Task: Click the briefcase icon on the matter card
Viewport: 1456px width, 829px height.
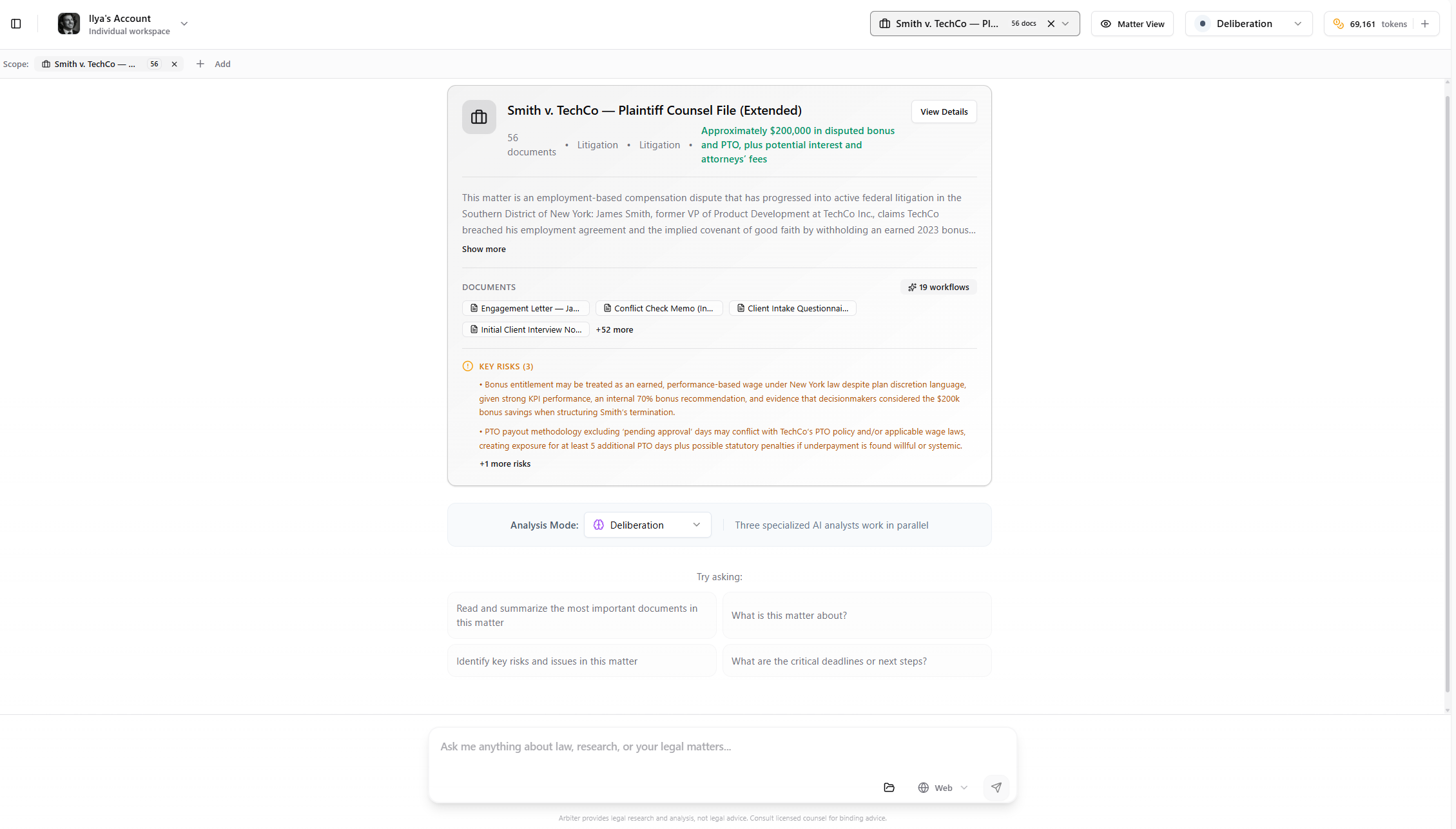Action: click(x=478, y=117)
